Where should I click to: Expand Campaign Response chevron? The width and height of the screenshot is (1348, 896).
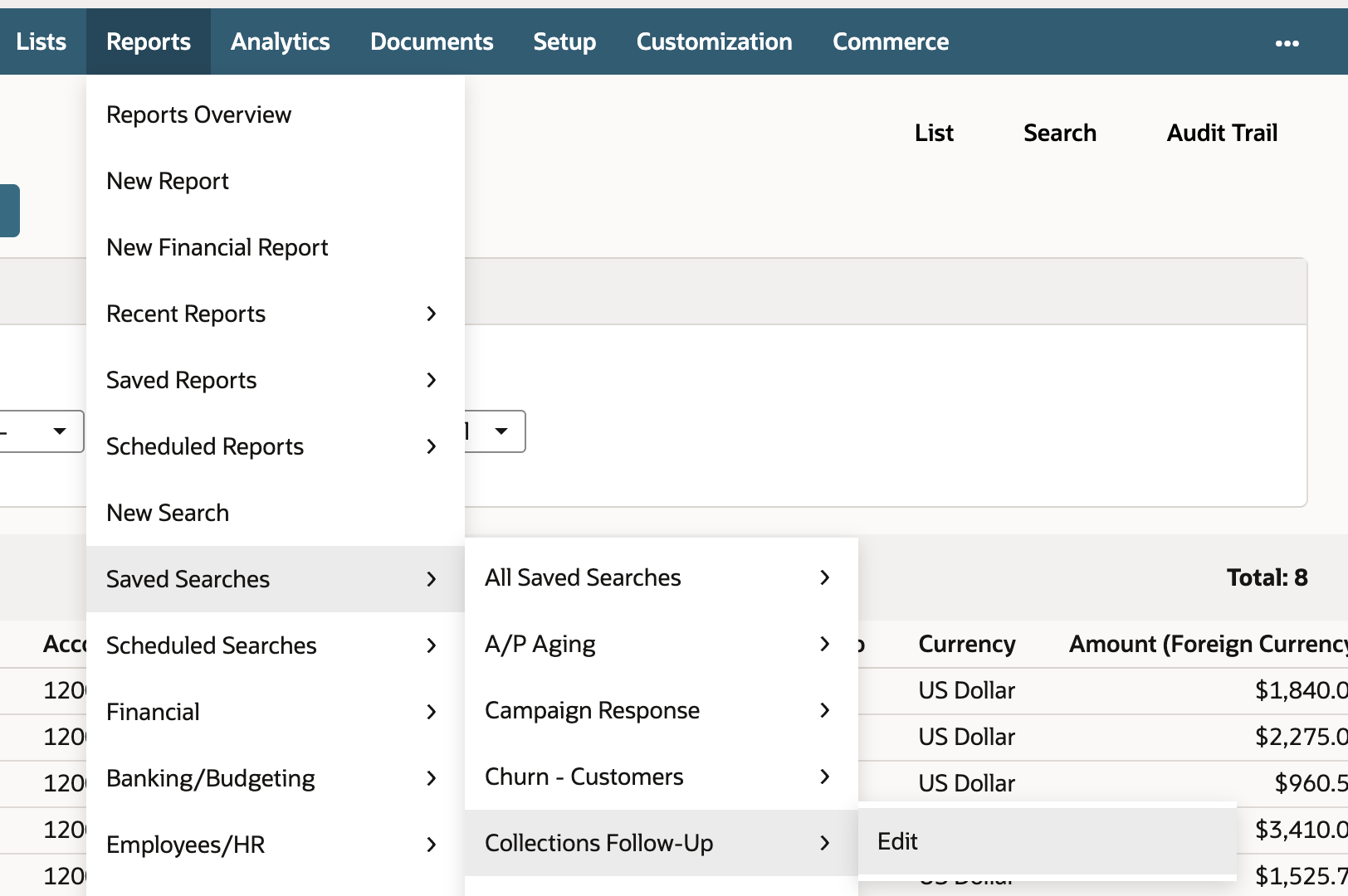(x=824, y=710)
